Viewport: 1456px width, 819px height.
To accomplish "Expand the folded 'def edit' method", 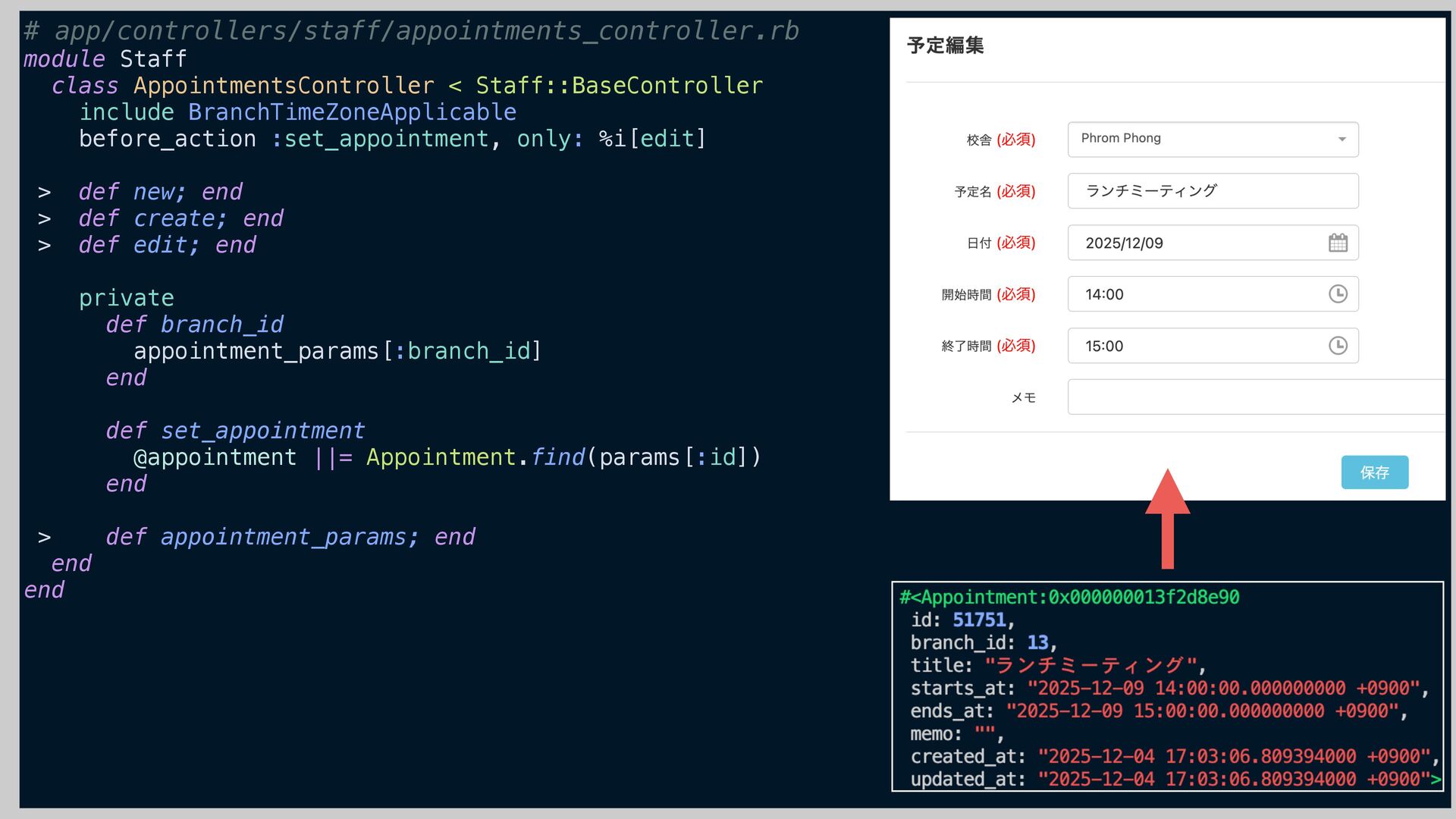I will tap(44, 246).
